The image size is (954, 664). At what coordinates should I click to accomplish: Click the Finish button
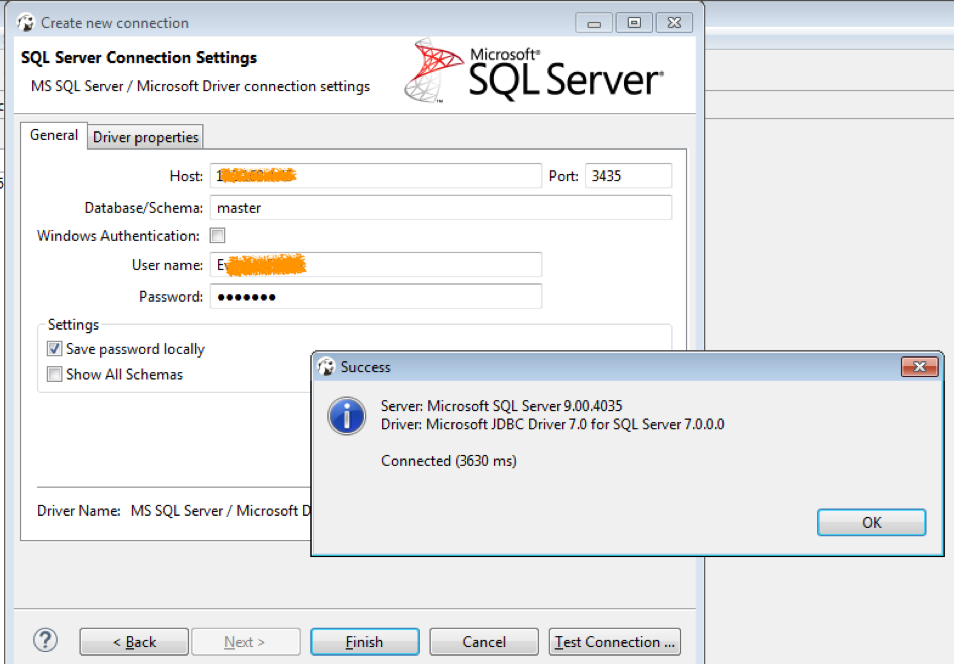click(364, 642)
